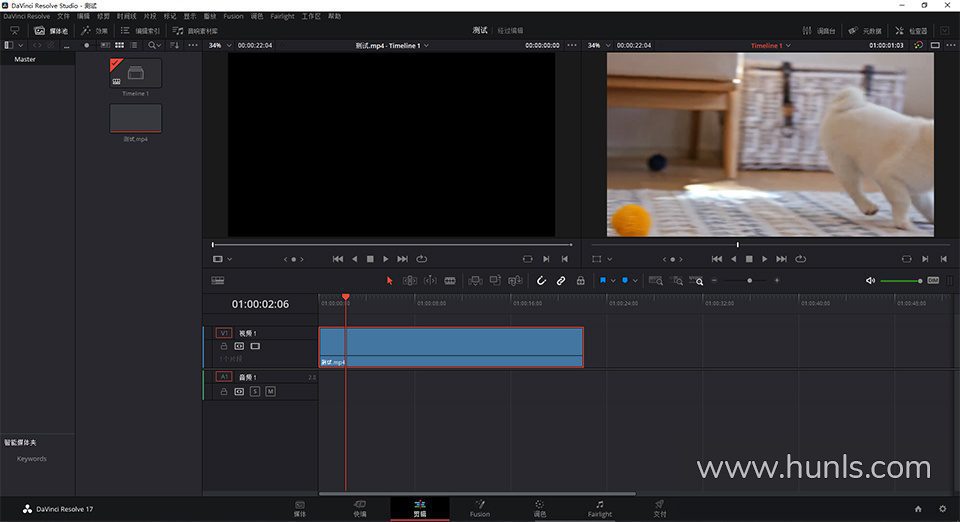960x522 pixels.
Task: Open the DaVinci Resolve menu
Action: click(x=27, y=17)
